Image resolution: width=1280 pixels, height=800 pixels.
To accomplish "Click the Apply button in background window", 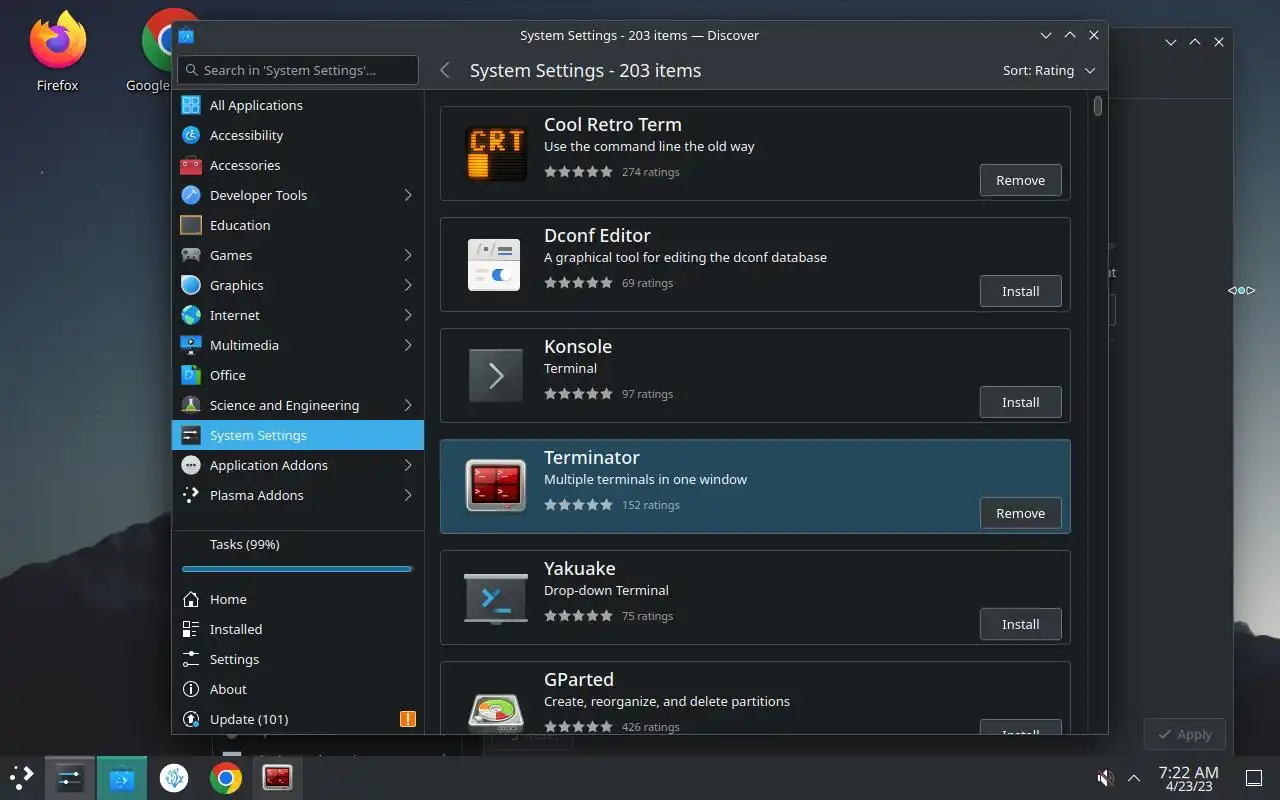I will (x=1185, y=734).
